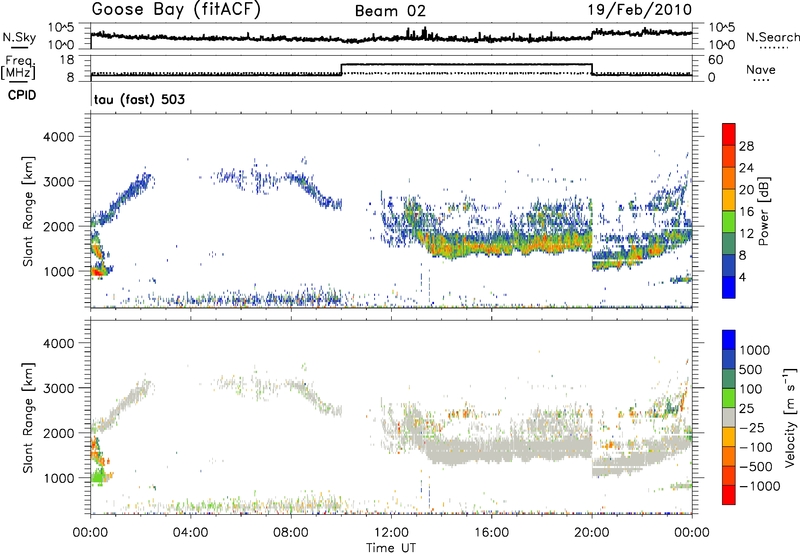This screenshot has width=800, height=554.
Task: Click the '28' tick on Power colorbar
Action: coord(746,146)
